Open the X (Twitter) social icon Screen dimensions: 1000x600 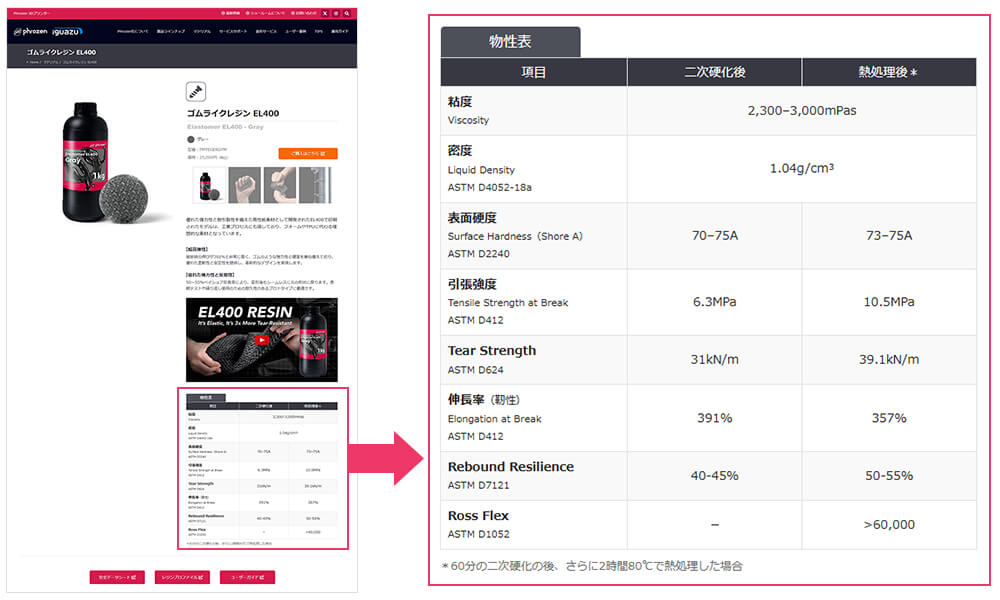click(x=325, y=13)
